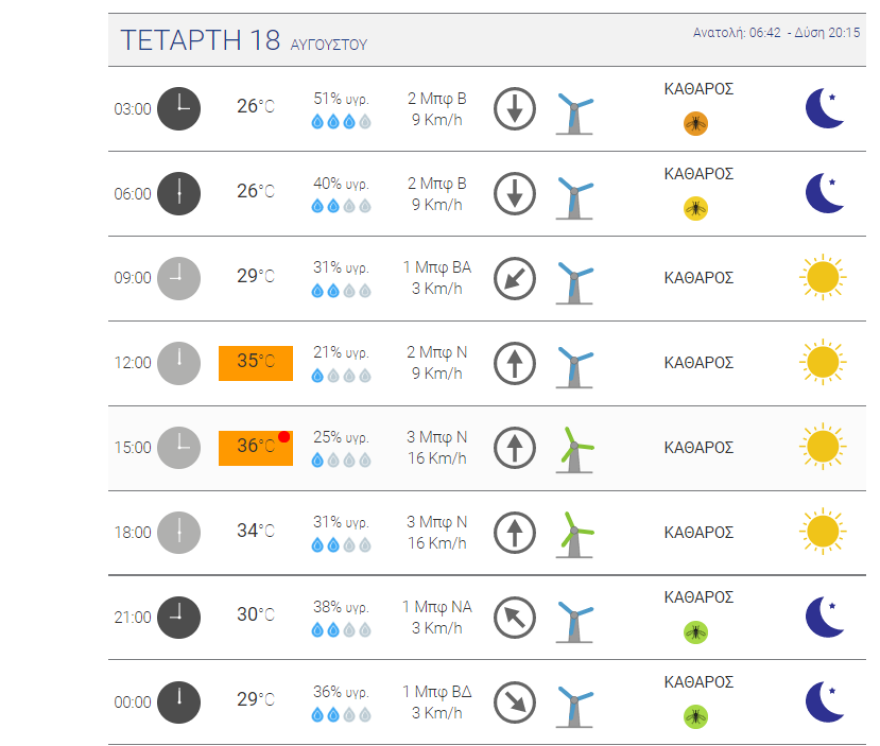Viewport: 880px width, 746px height.
Task: Click the red dot on 36°C
Action: (284, 437)
